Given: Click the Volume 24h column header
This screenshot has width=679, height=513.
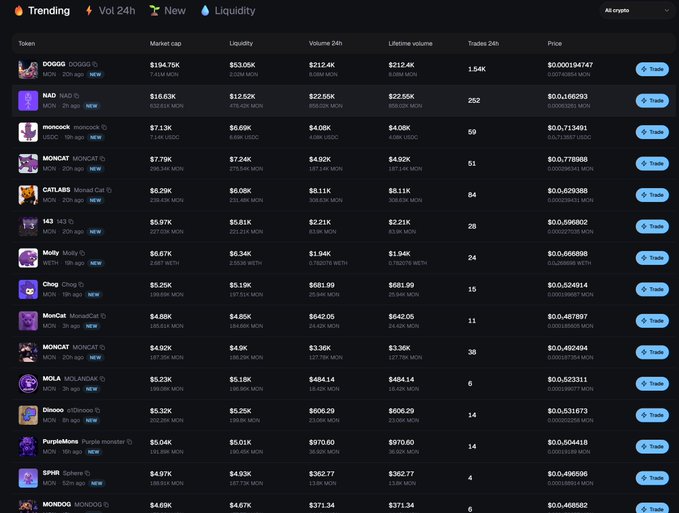Looking at the screenshot, I should [x=326, y=43].
